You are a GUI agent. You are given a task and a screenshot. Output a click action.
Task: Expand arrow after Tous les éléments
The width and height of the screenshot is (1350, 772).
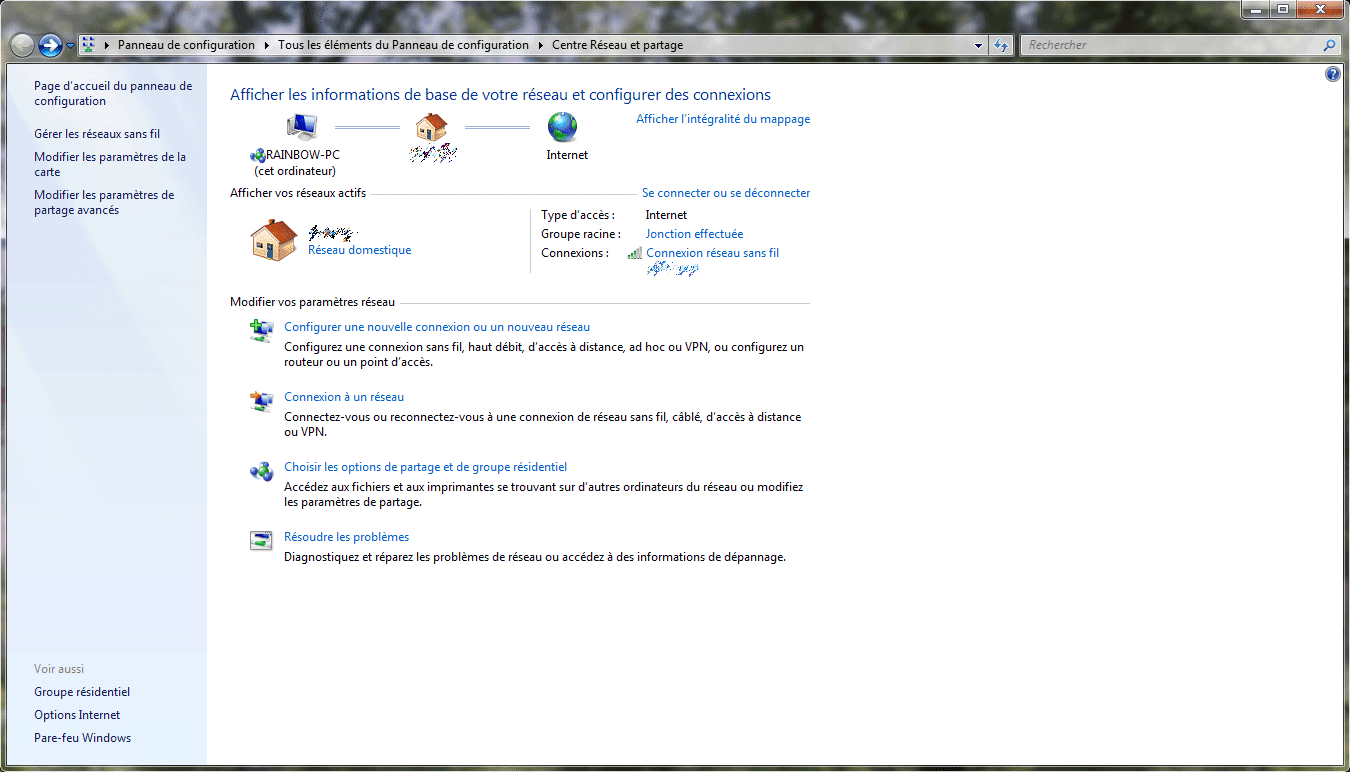click(x=541, y=45)
